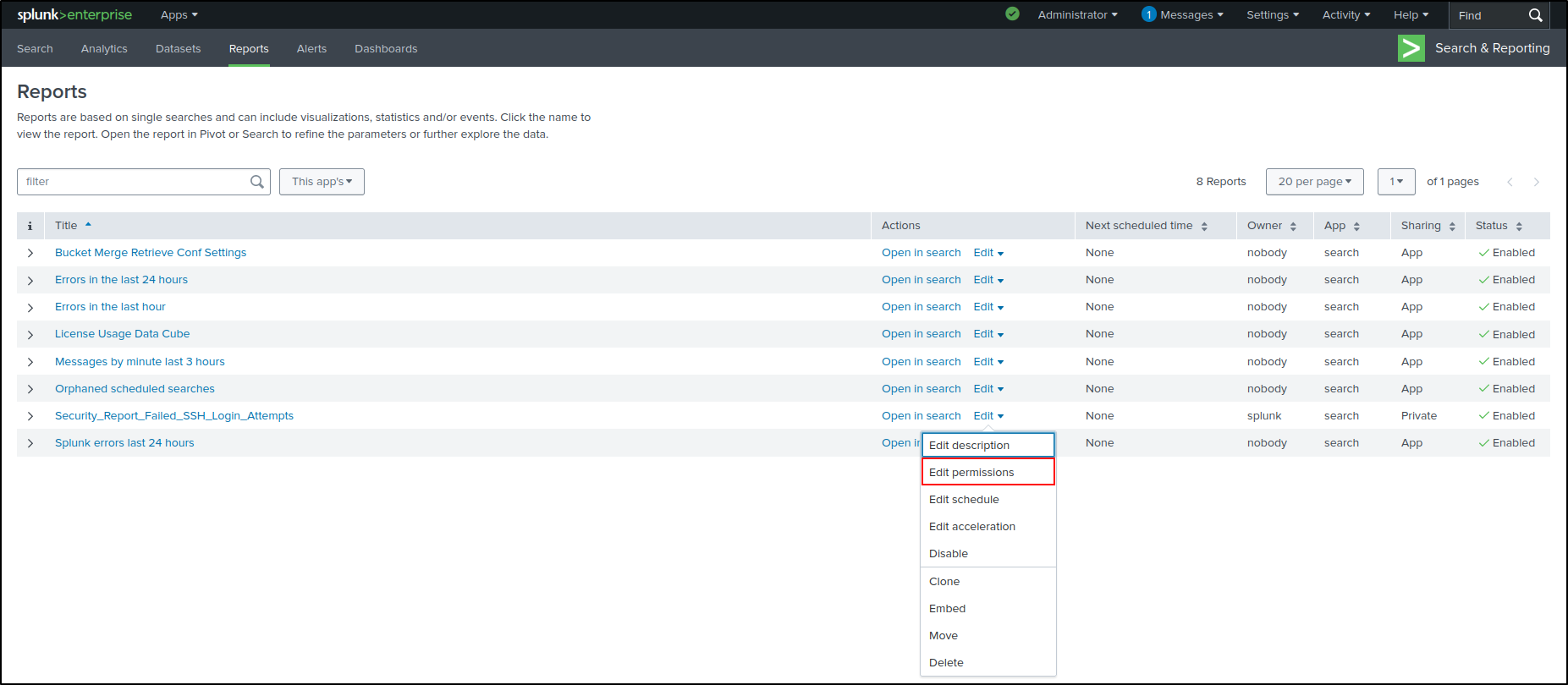Click the Search & Reporting app icon
The height and width of the screenshot is (685, 1568).
click(x=1411, y=48)
